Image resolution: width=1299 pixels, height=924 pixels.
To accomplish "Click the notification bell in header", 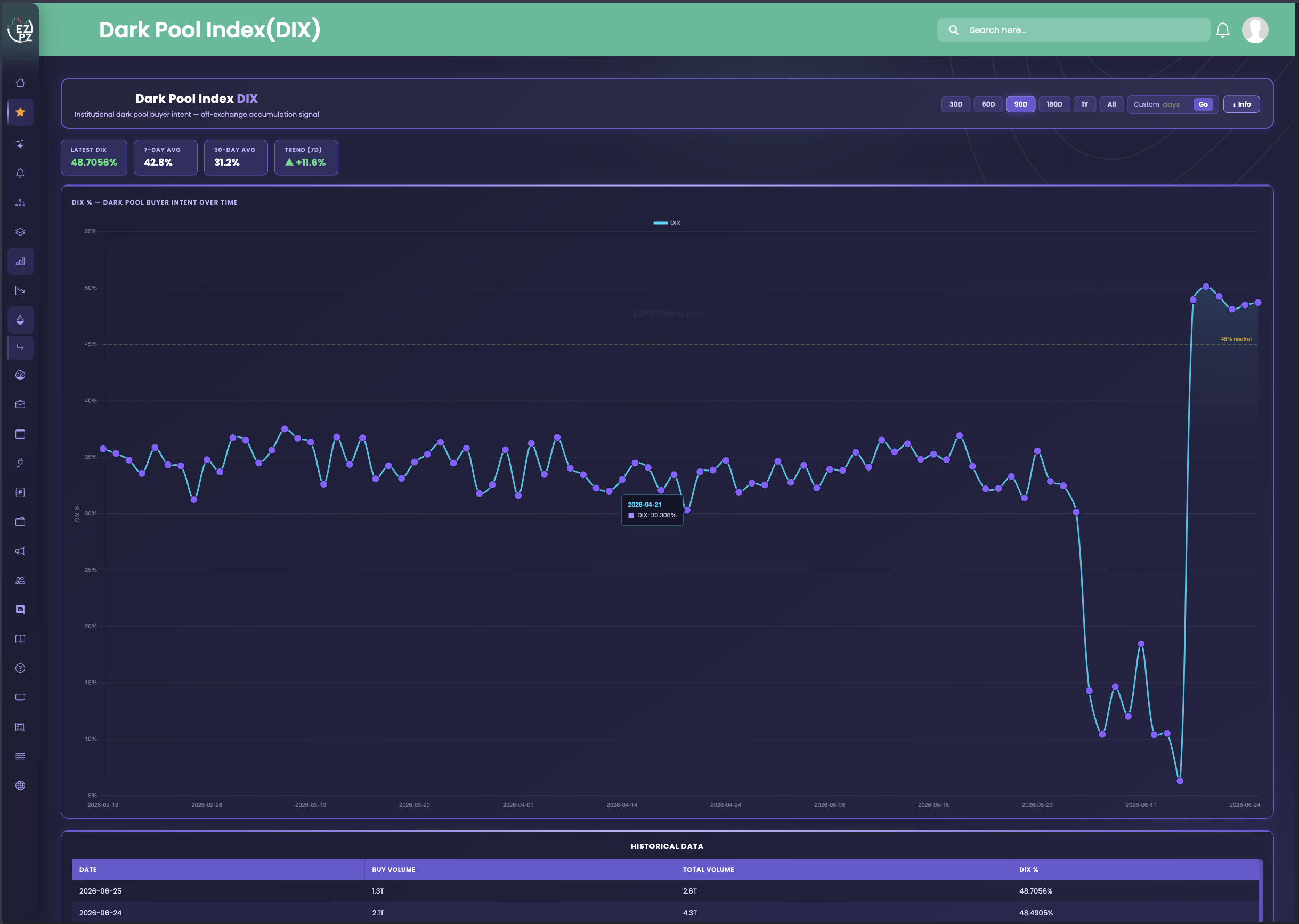I will click(1223, 30).
